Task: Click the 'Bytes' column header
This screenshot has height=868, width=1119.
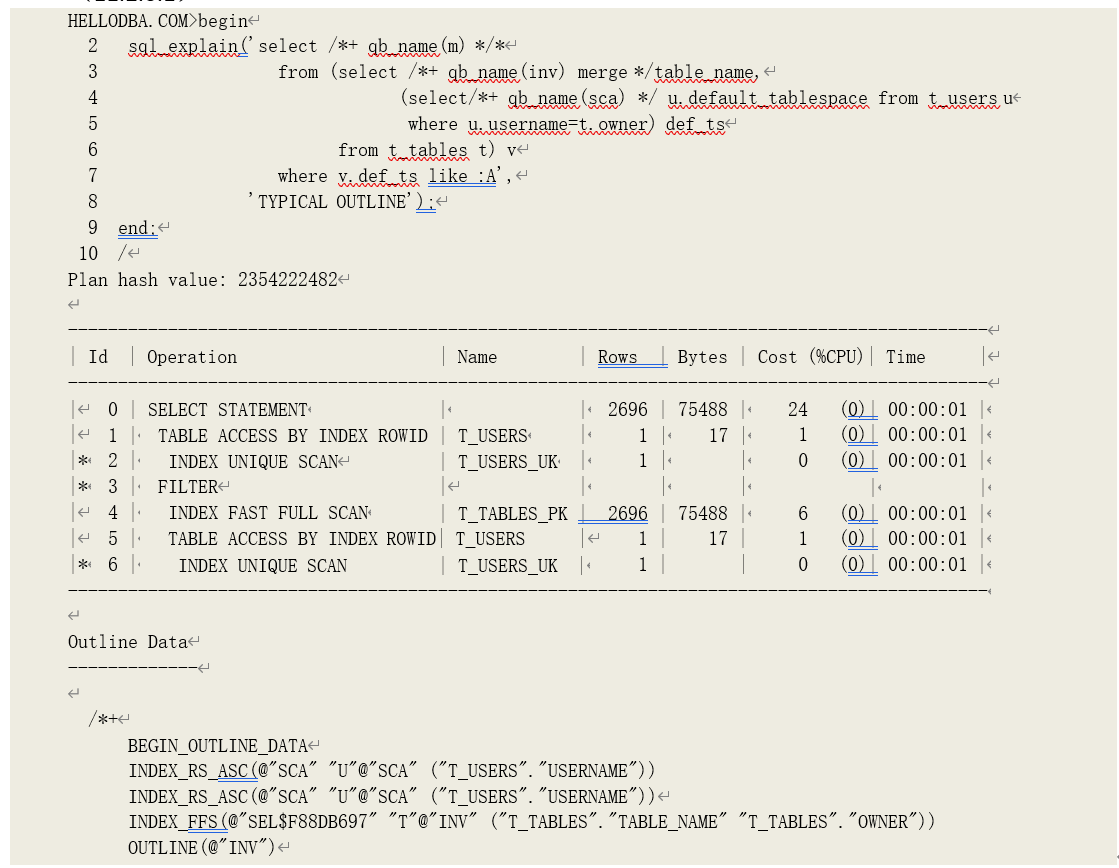Action: pos(702,357)
